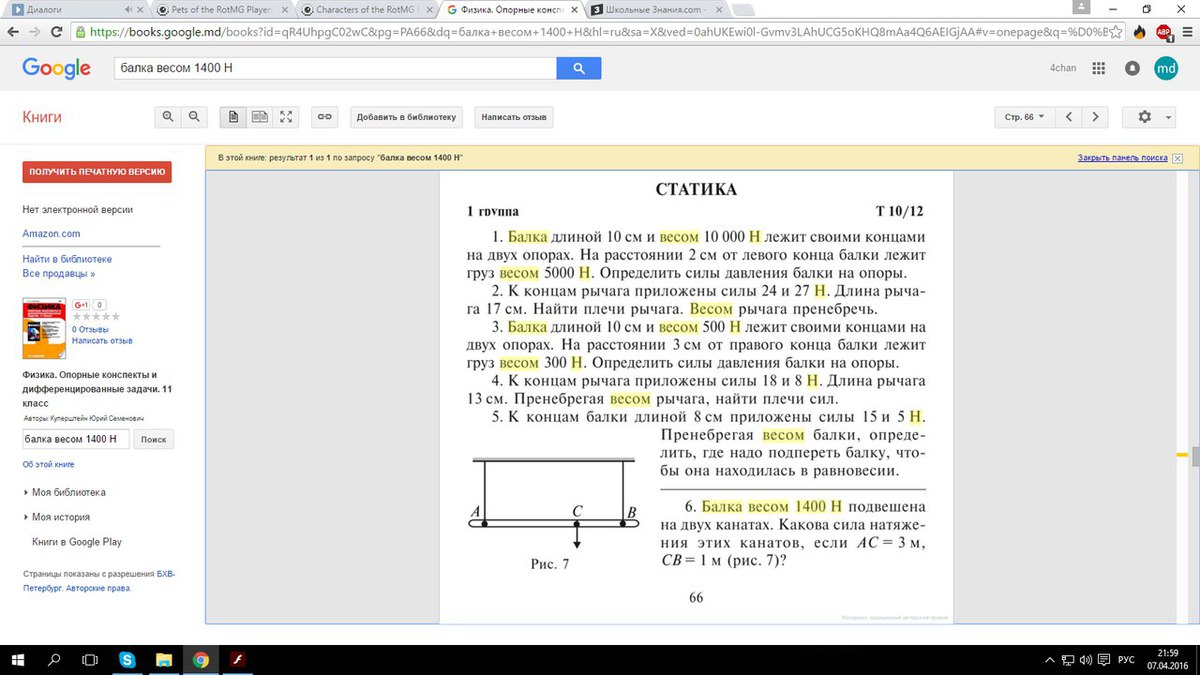Open the Google apps grid
Viewport: 1200px width, 675px height.
(1098, 68)
